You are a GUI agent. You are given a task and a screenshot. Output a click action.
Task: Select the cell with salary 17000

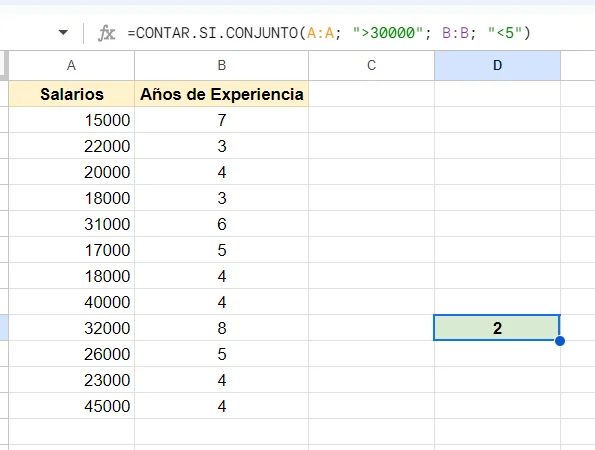pos(71,250)
